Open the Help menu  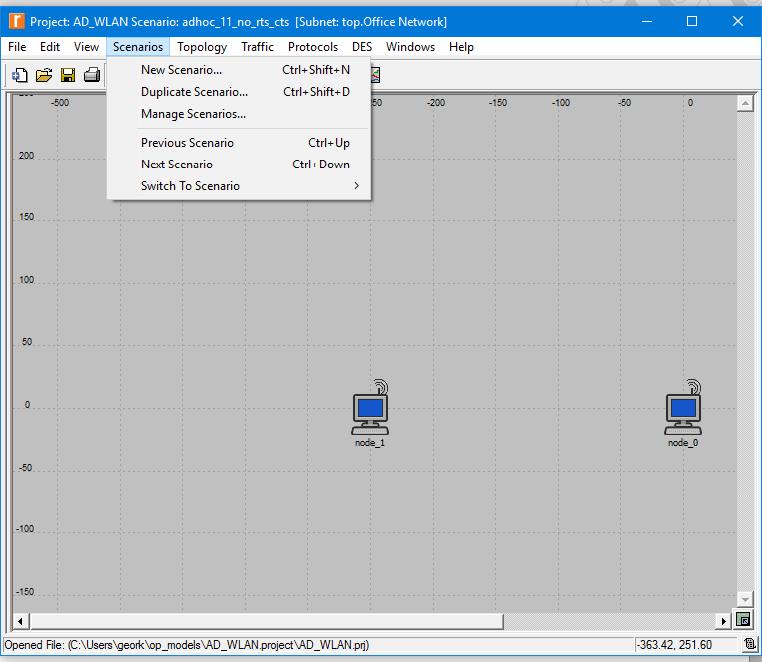(461, 47)
